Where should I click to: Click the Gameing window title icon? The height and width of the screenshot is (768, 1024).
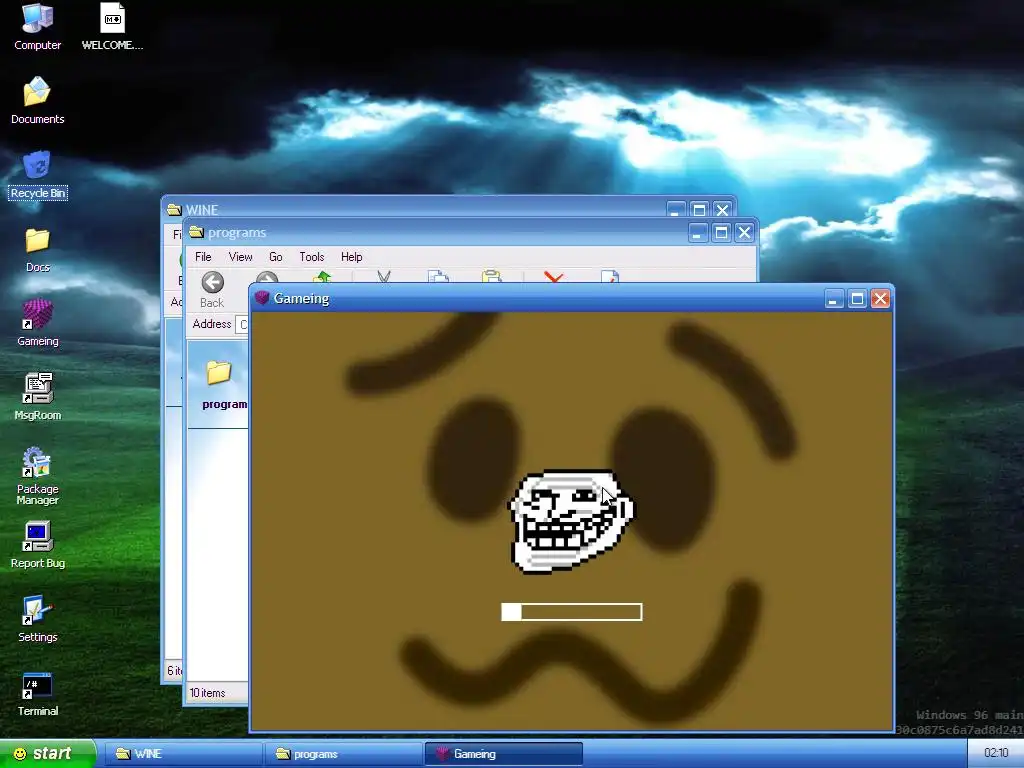pyautogui.click(x=262, y=298)
